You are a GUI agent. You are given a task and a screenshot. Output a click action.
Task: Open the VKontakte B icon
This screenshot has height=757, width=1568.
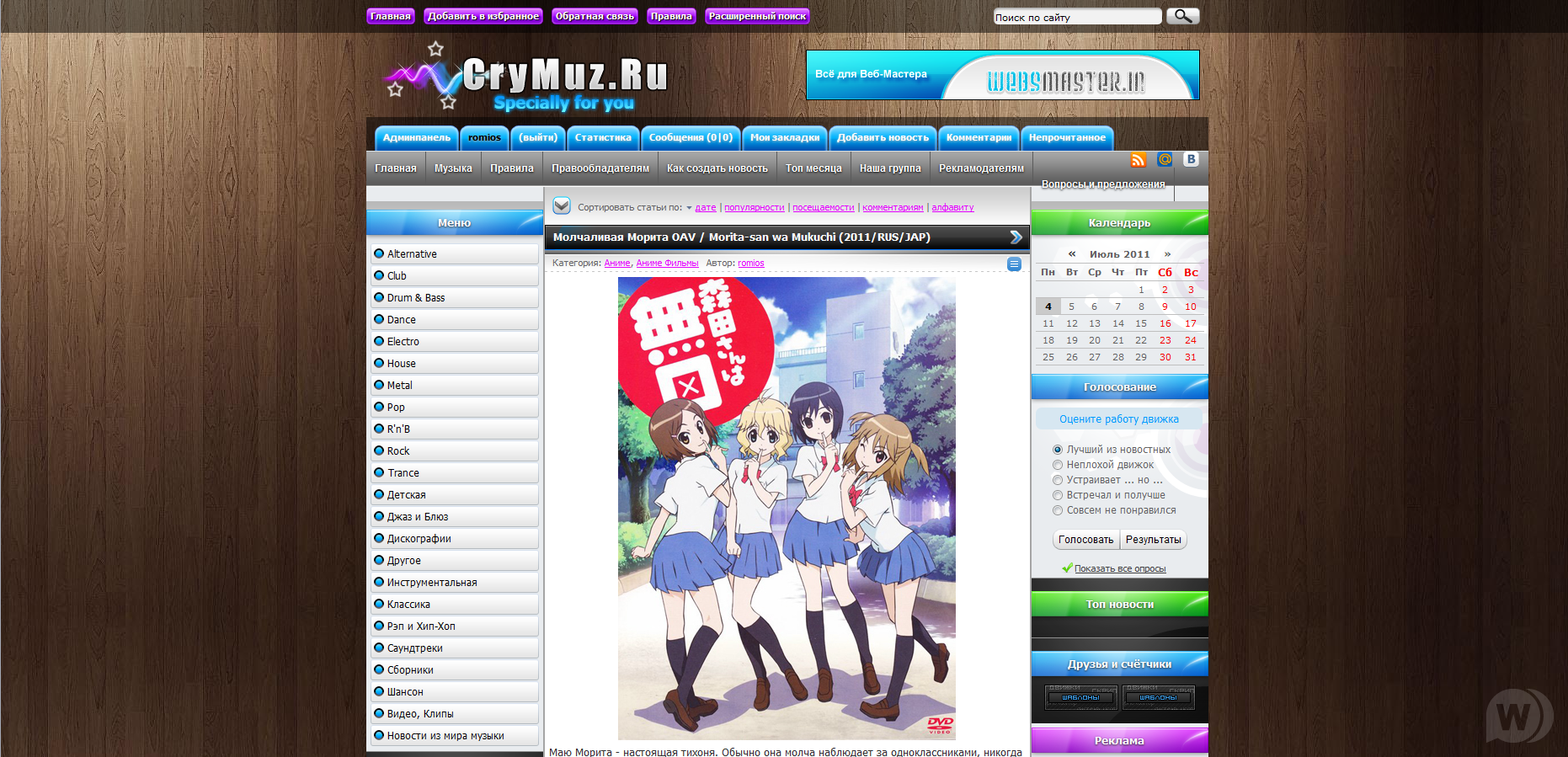1191,159
